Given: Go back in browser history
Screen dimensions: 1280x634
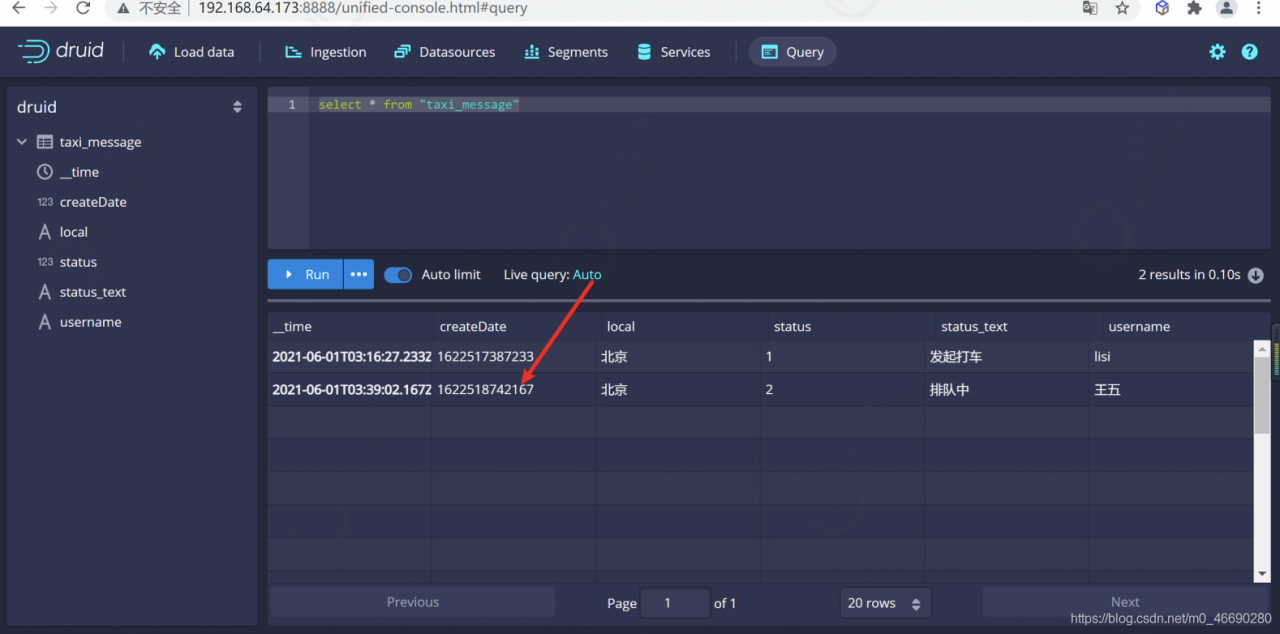Looking at the screenshot, I should [x=18, y=8].
